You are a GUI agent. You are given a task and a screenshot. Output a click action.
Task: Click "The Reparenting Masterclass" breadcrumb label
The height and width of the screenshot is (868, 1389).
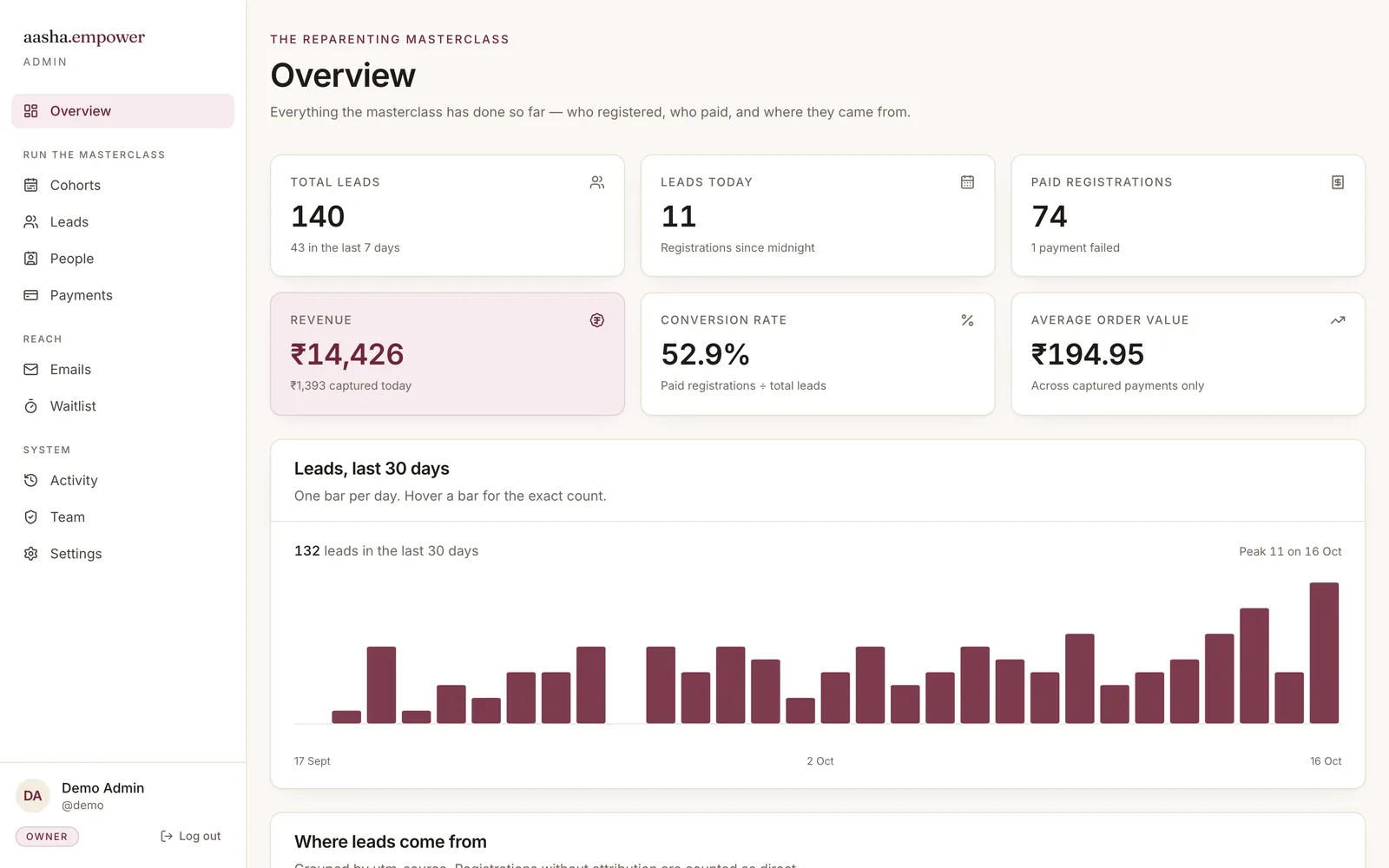pos(390,39)
